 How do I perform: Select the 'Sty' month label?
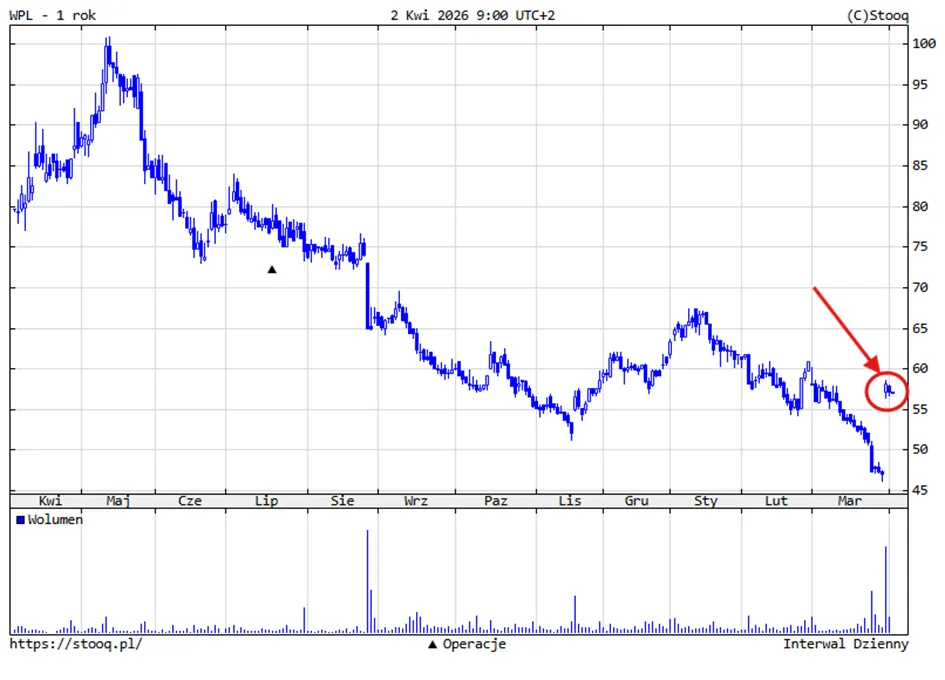(x=706, y=500)
